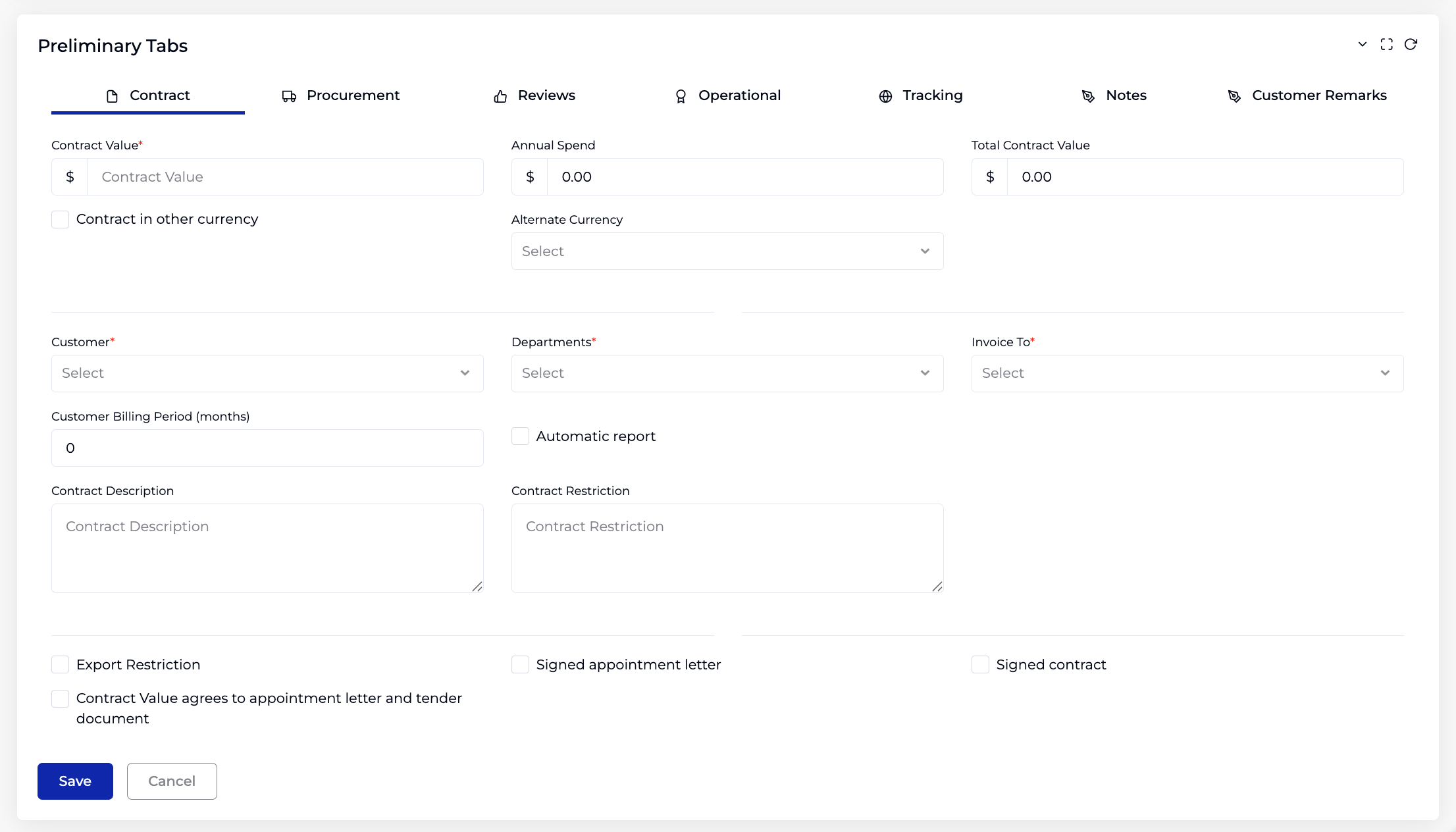Click the Customer Billing Period (months) label
The width and height of the screenshot is (1456, 832).
click(x=151, y=417)
